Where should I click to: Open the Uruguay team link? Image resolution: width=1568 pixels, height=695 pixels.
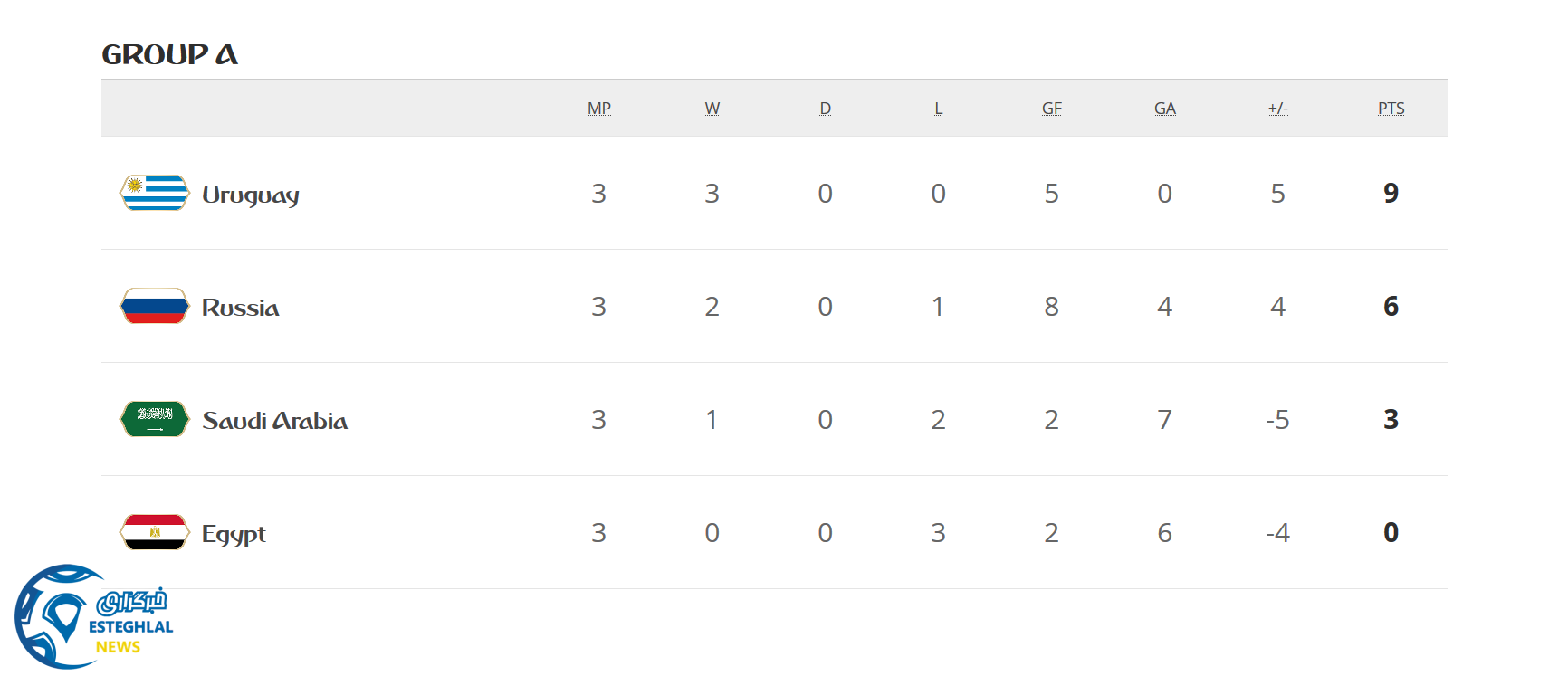click(251, 195)
